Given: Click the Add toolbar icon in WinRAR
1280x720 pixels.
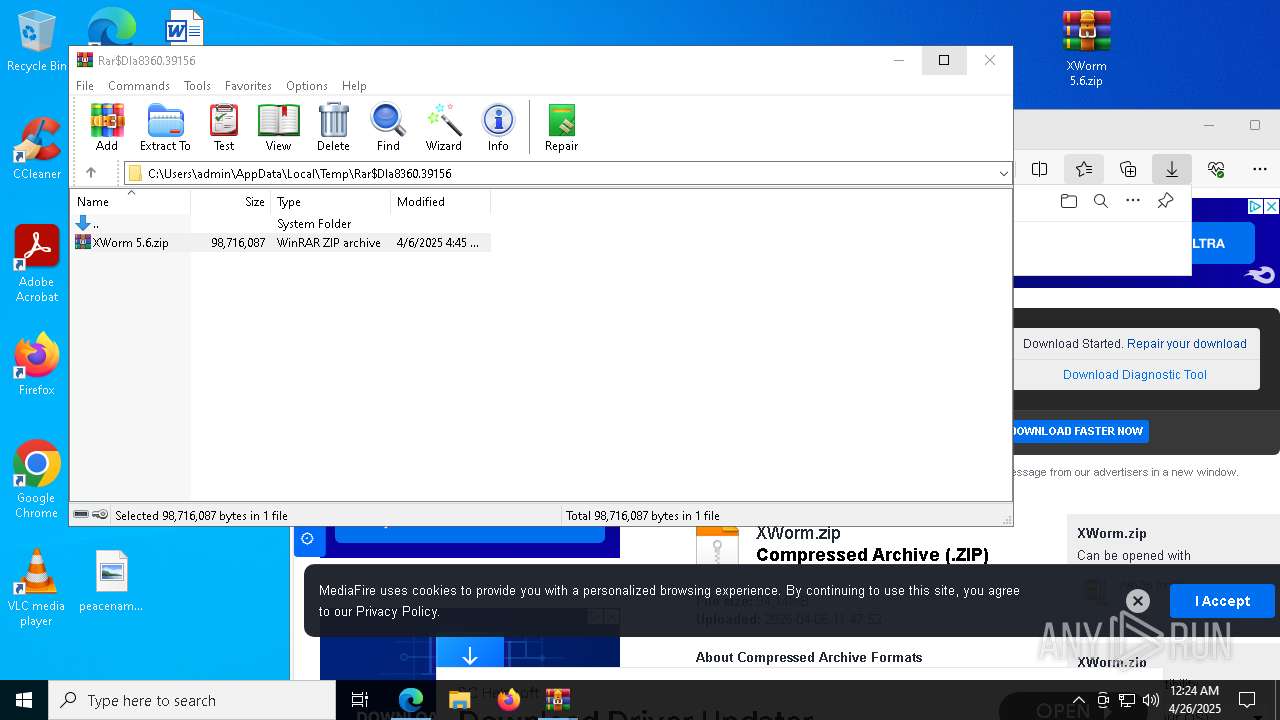Looking at the screenshot, I should coord(107,127).
